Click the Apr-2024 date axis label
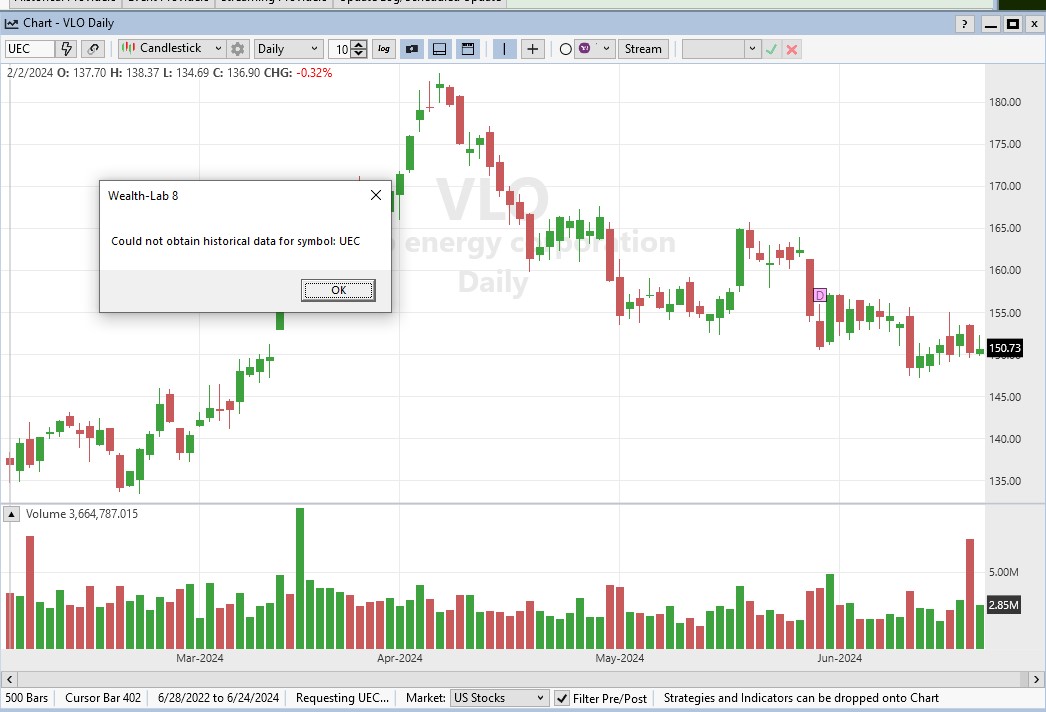1046x712 pixels. [x=400, y=658]
